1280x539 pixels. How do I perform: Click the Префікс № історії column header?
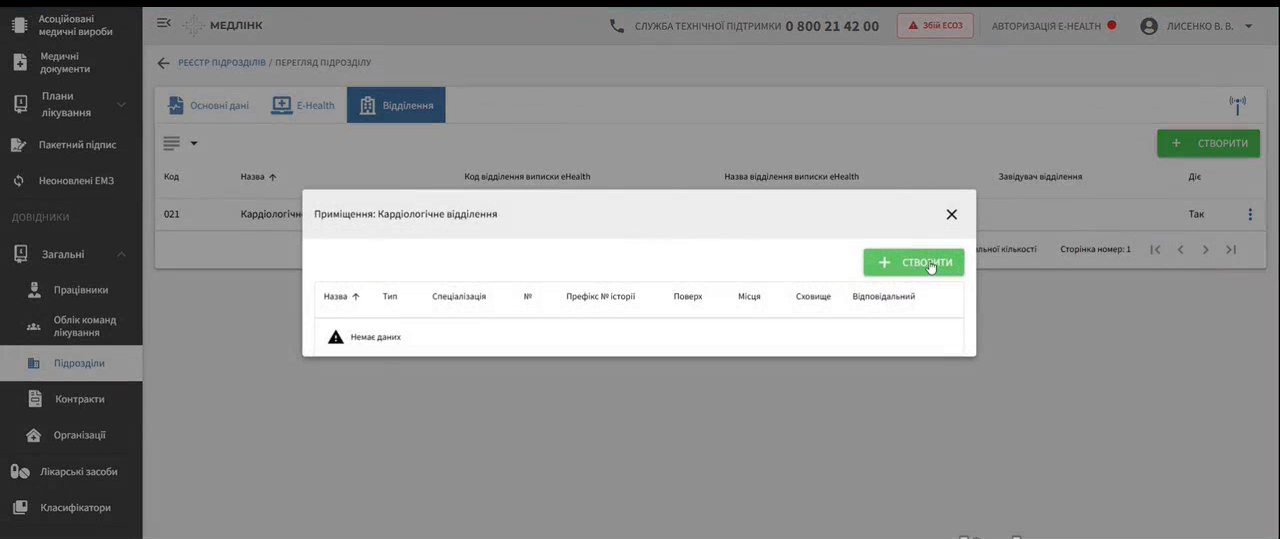600,296
